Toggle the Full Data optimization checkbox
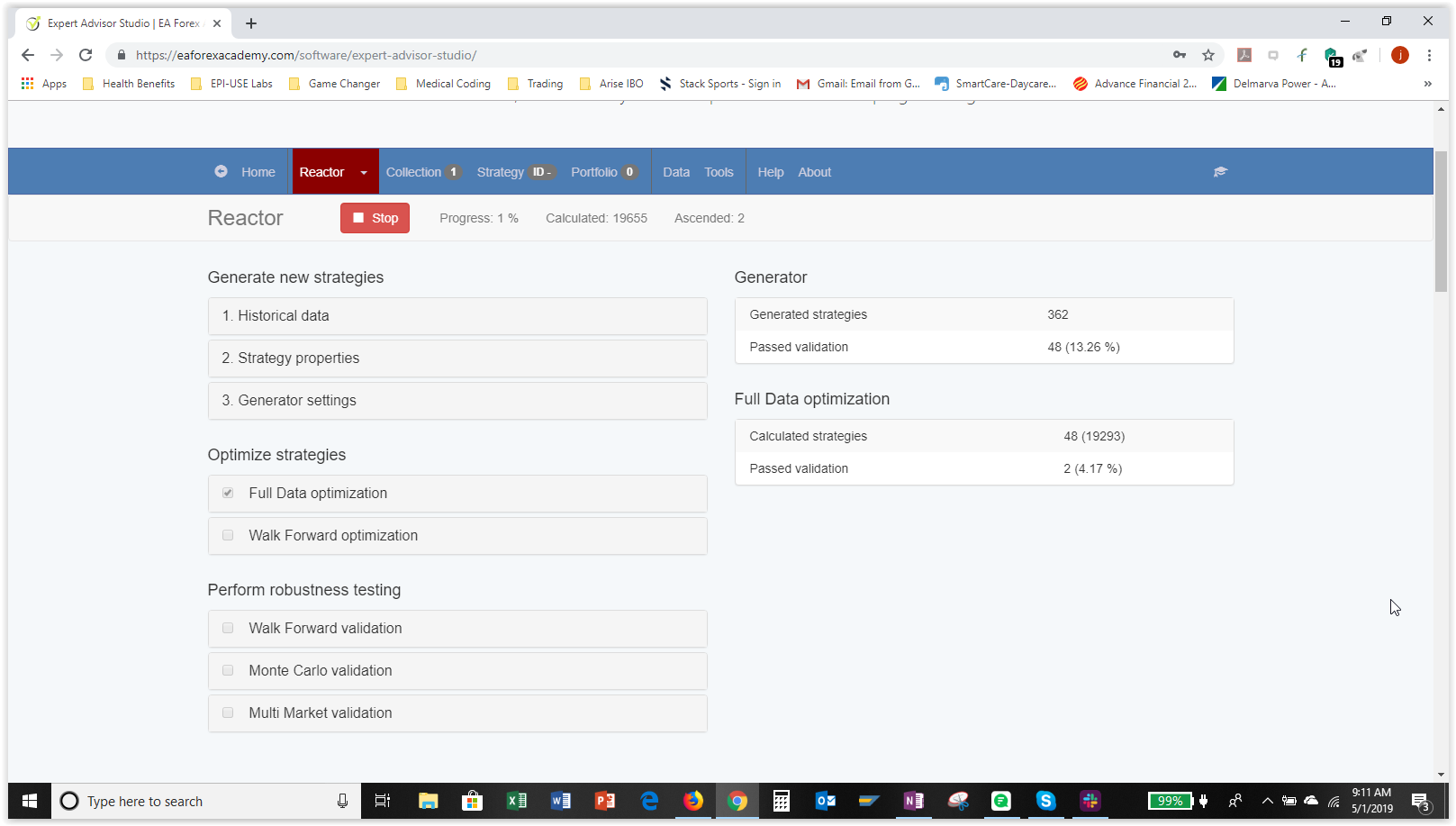The image size is (1456, 826). [x=228, y=493]
